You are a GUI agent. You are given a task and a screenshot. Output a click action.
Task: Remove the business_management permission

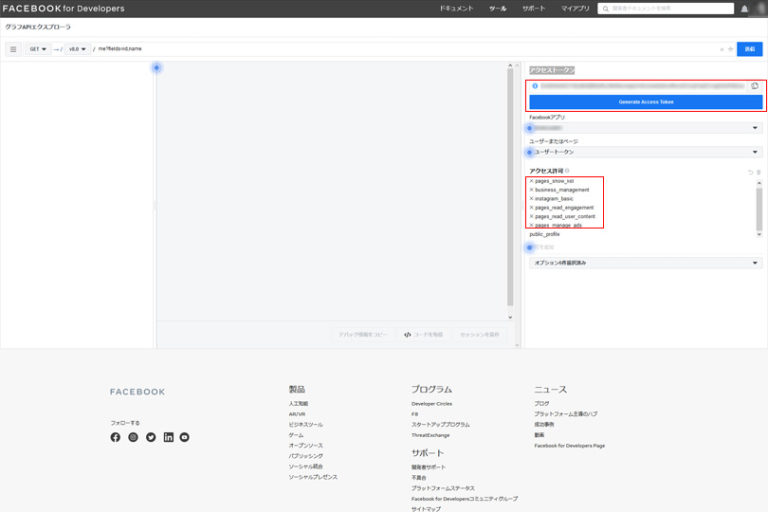click(x=531, y=190)
